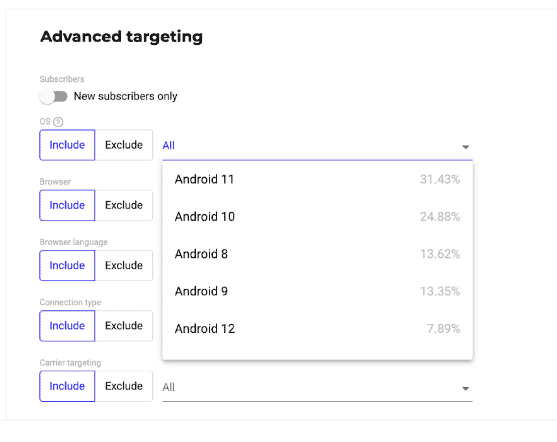Select Exclude for OS targeting

coord(124,145)
